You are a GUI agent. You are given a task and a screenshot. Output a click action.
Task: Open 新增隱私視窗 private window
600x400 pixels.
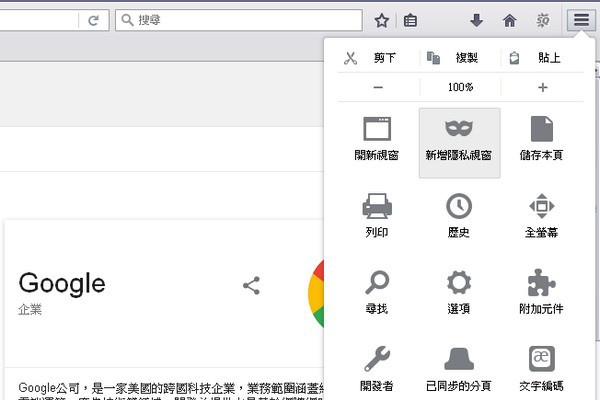(x=459, y=143)
